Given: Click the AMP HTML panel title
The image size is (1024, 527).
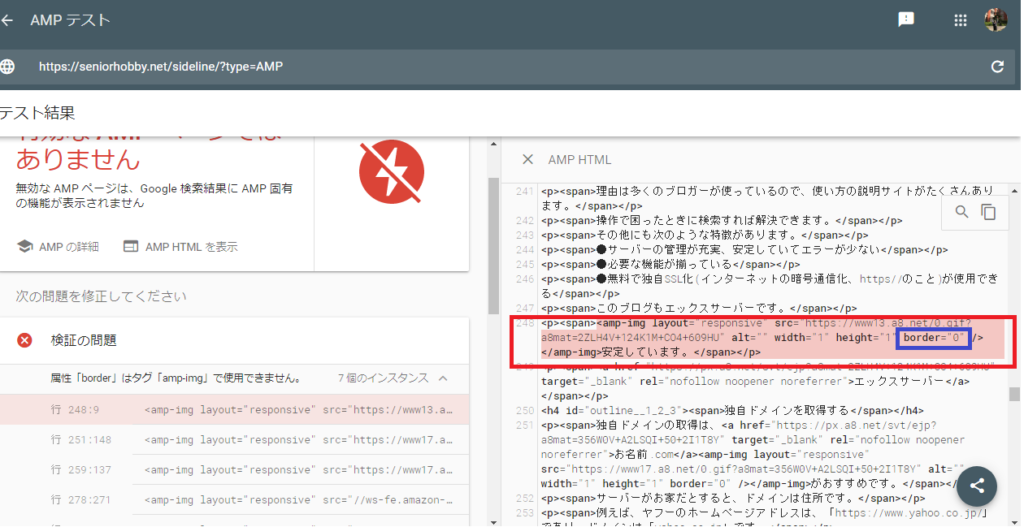Looking at the screenshot, I should pos(580,160).
